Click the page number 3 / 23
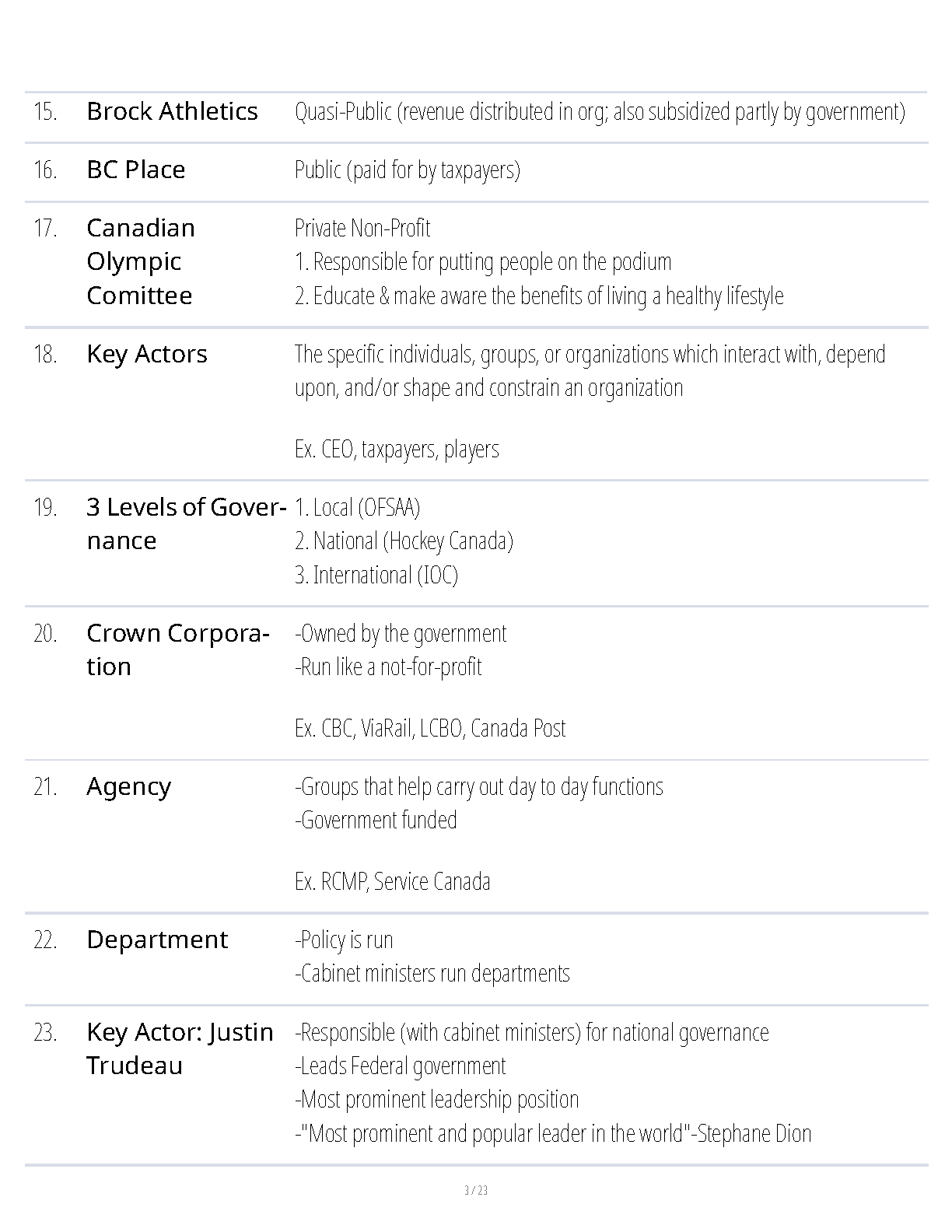The height and width of the screenshot is (1232, 952). point(476,1191)
